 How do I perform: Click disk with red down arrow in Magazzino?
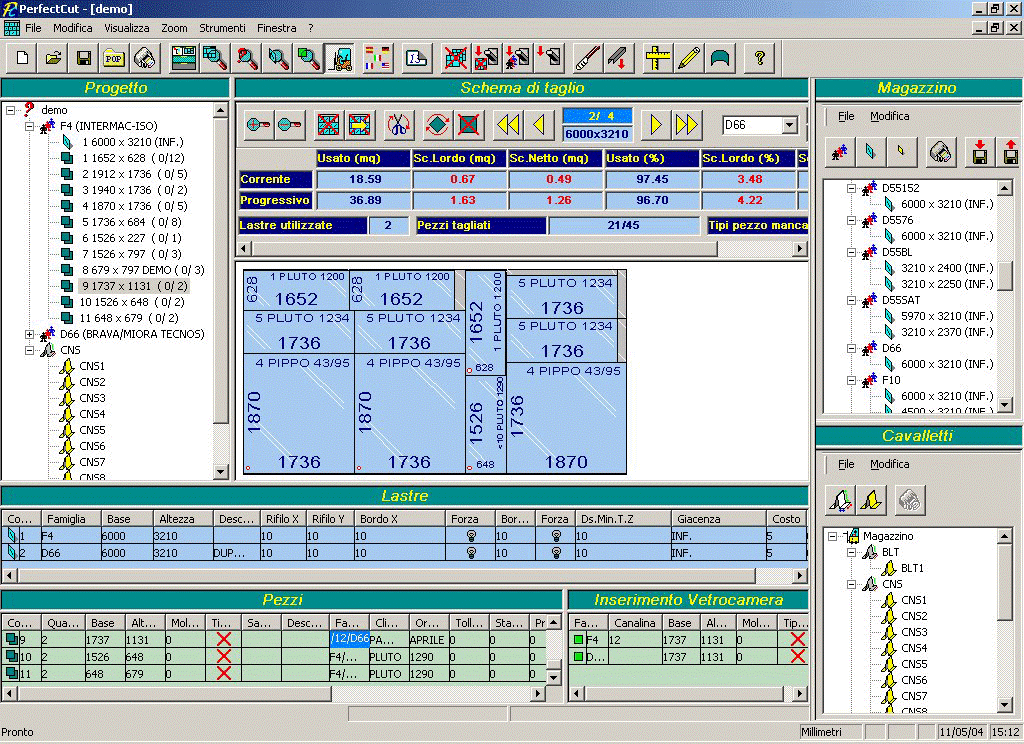click(x=980, y=152)
